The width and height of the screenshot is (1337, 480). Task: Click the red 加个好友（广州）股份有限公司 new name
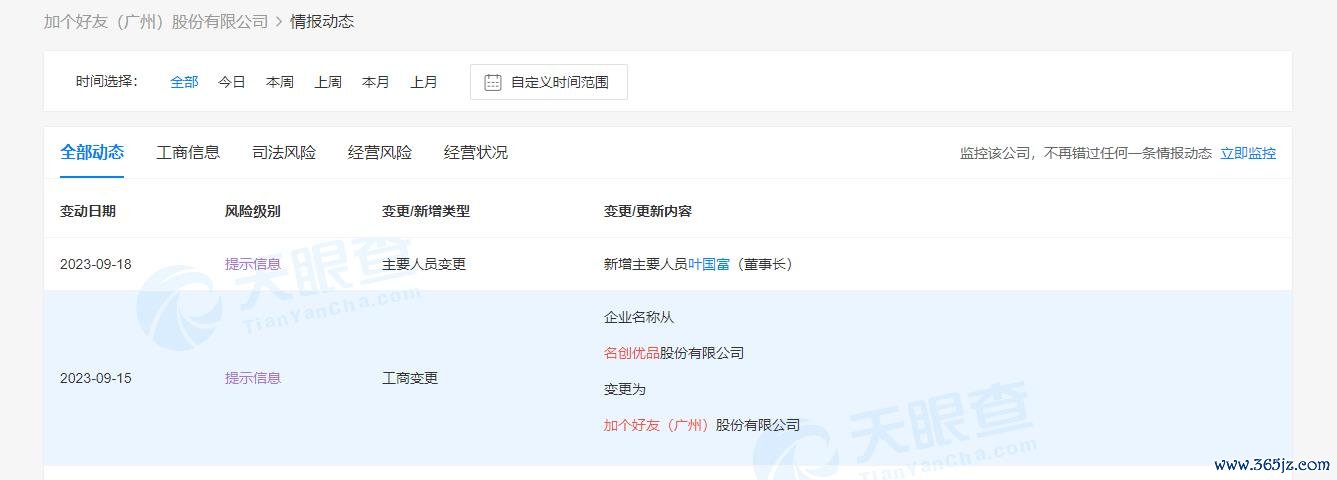pos(702,425)
